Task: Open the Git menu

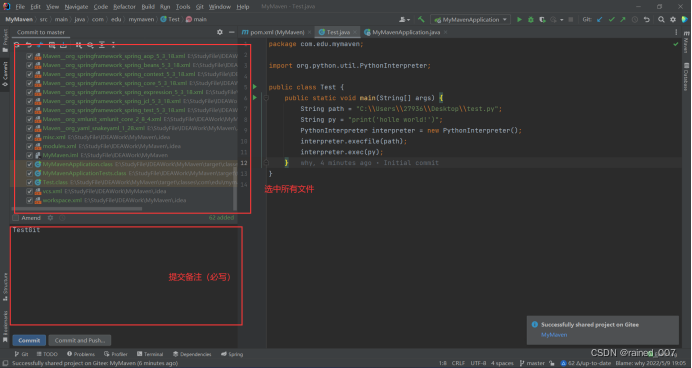Action: click(199, 7)
